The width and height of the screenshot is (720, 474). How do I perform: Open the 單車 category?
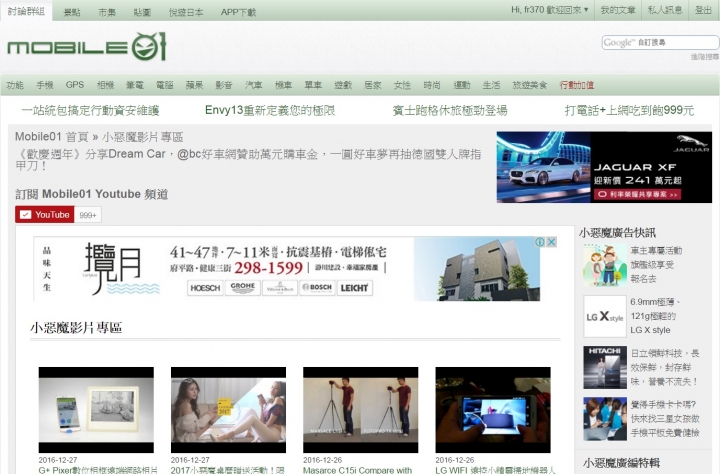coord(313,85)
